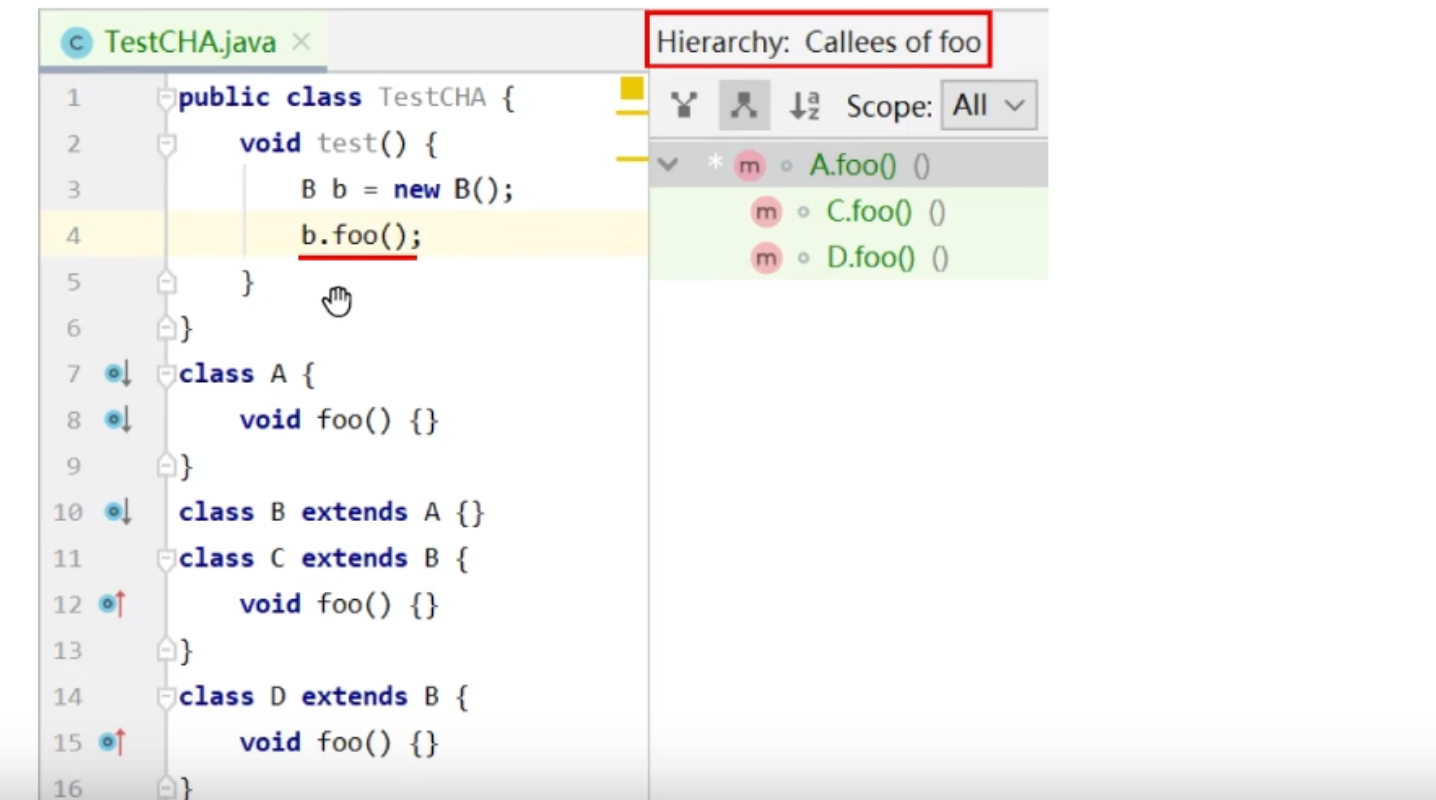This screenshot has height=800, width=1436.
Task: Click the overridden-method gutter icon on line 8
Action: click(x=118, y=420)
